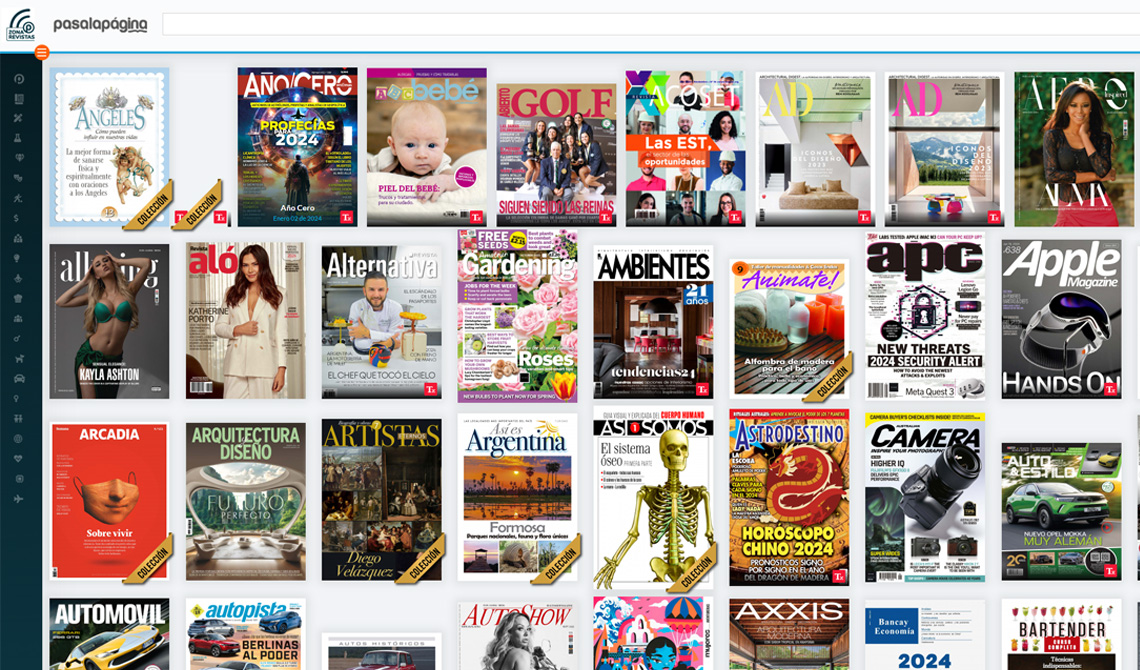
Task: Select the chef hat cooking icon
Action: [19, 299]
